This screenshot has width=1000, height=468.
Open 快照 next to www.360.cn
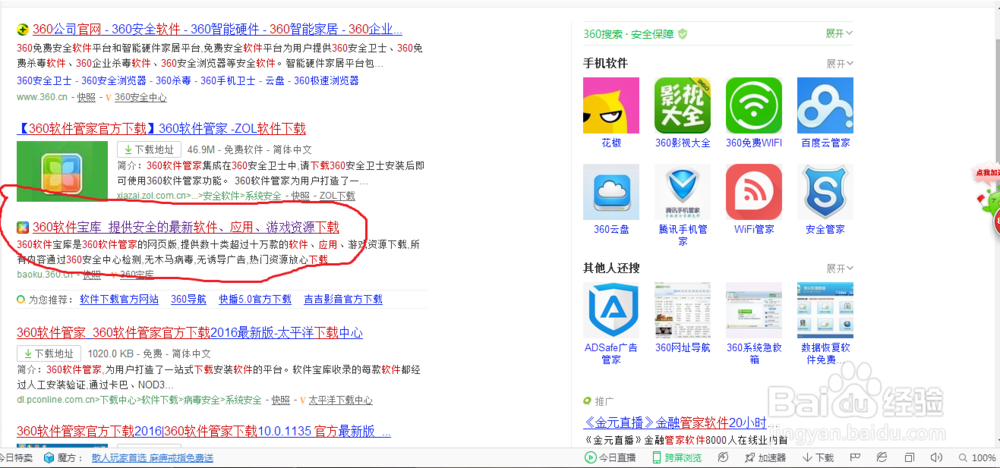tap(86, 98)
